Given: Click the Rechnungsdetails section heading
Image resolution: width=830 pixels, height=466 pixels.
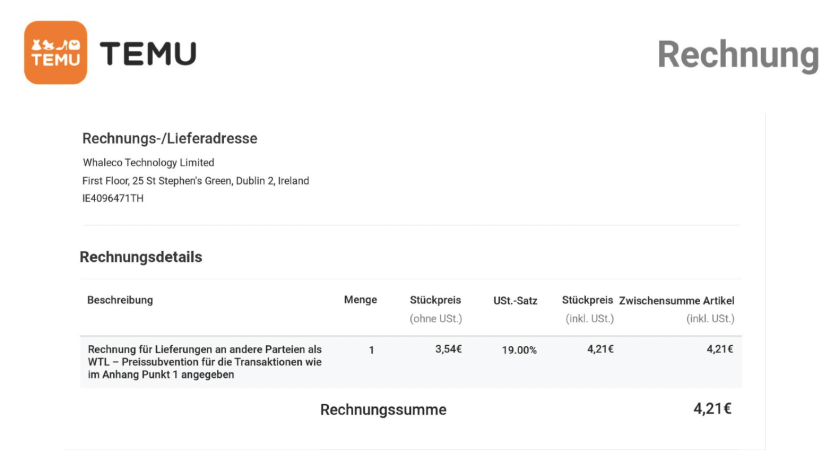Looking at the screenshot, I should click(141, 257).
